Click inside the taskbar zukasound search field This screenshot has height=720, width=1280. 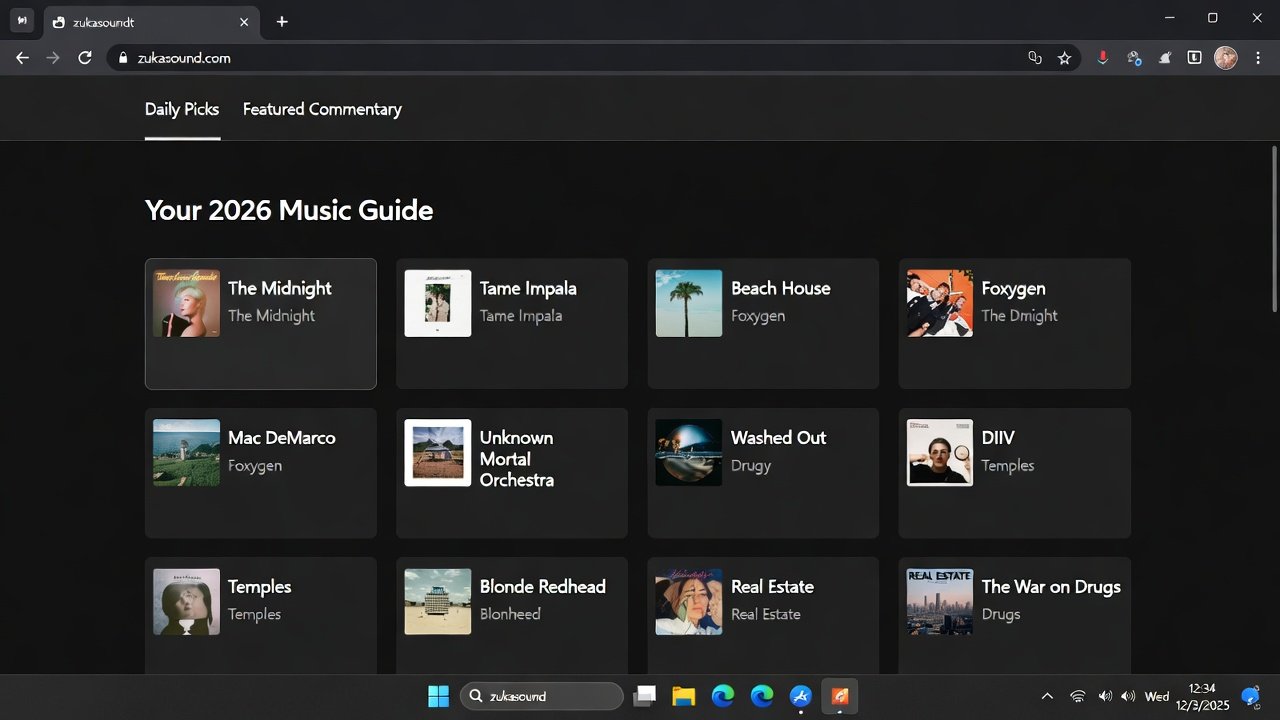pyautogui.click(x=541, y=695)
